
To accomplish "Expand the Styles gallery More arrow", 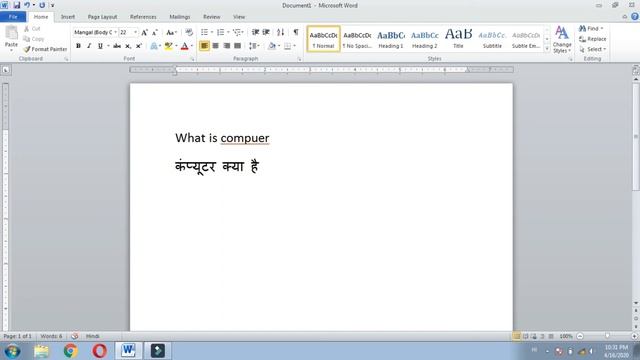I will point(547,49).
